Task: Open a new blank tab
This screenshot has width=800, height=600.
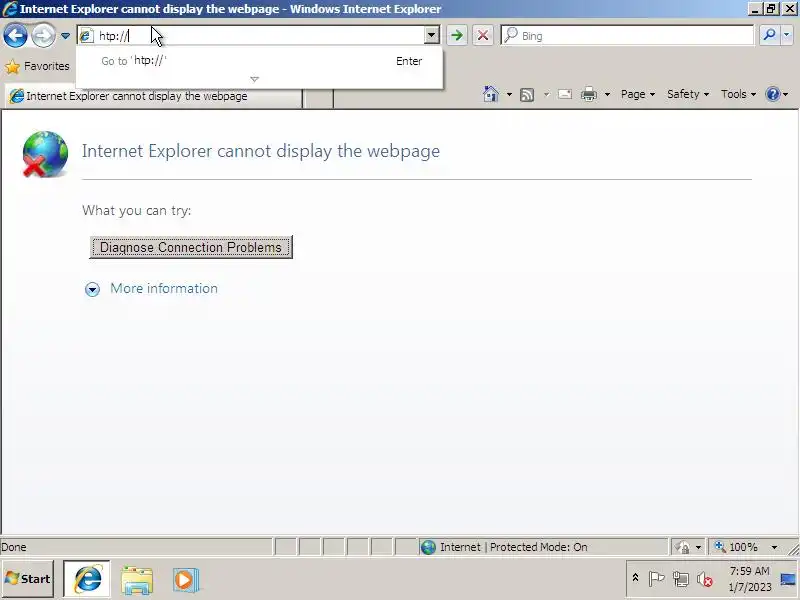Action: (318, 98)
